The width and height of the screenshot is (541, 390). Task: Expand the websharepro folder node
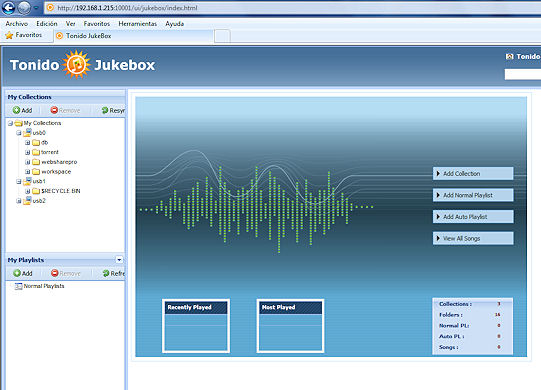click(x=28, y=162)
